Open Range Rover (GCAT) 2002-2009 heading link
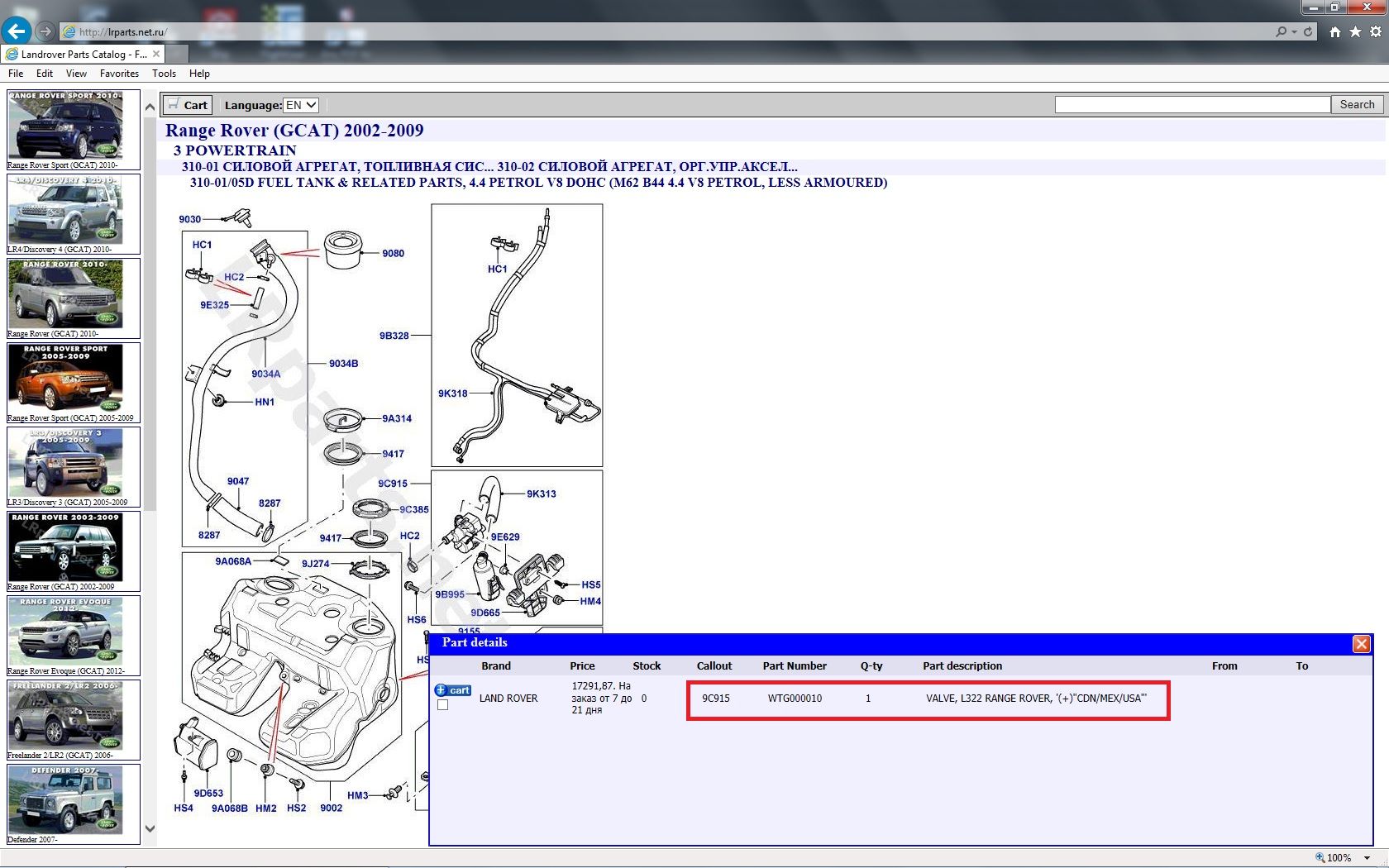The height and width of the screenshot is (868, 1389). (x=294, y=130)
